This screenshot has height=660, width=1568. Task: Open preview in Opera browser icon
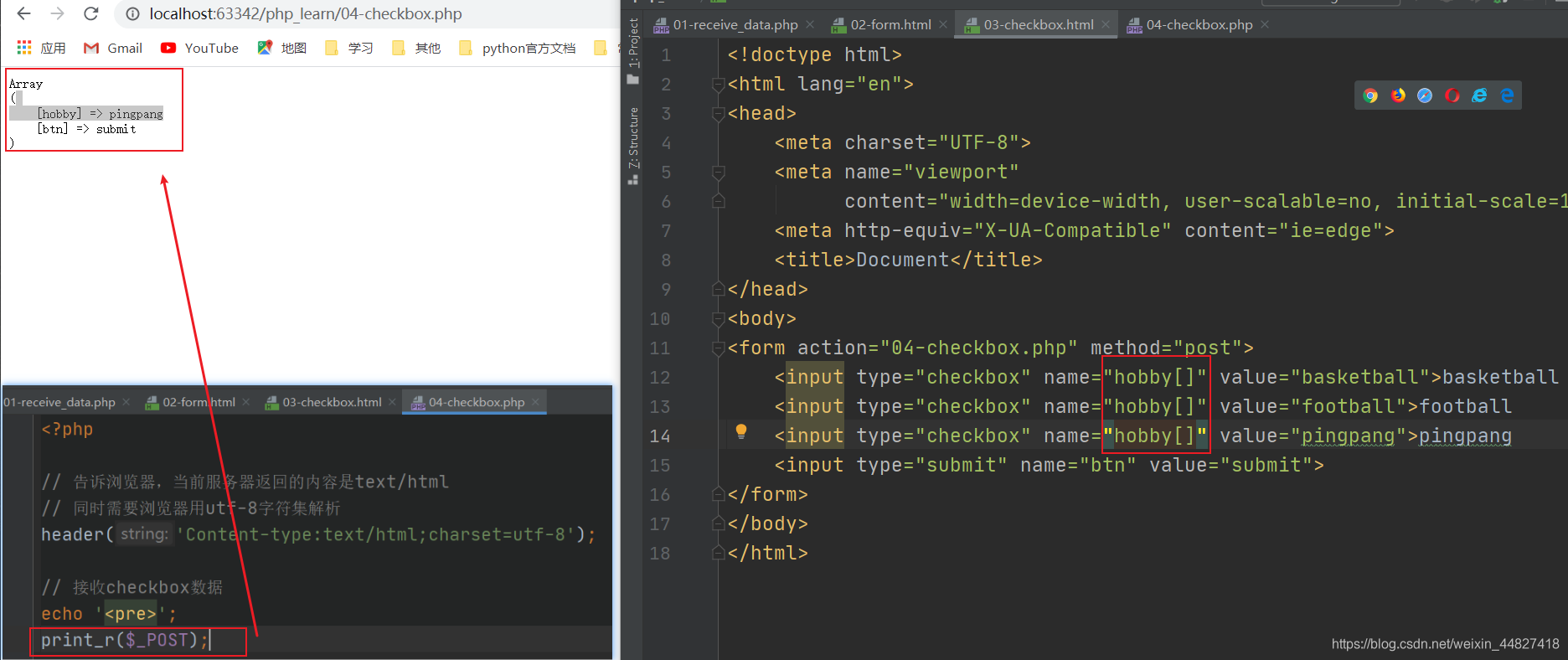(1452, 95)
